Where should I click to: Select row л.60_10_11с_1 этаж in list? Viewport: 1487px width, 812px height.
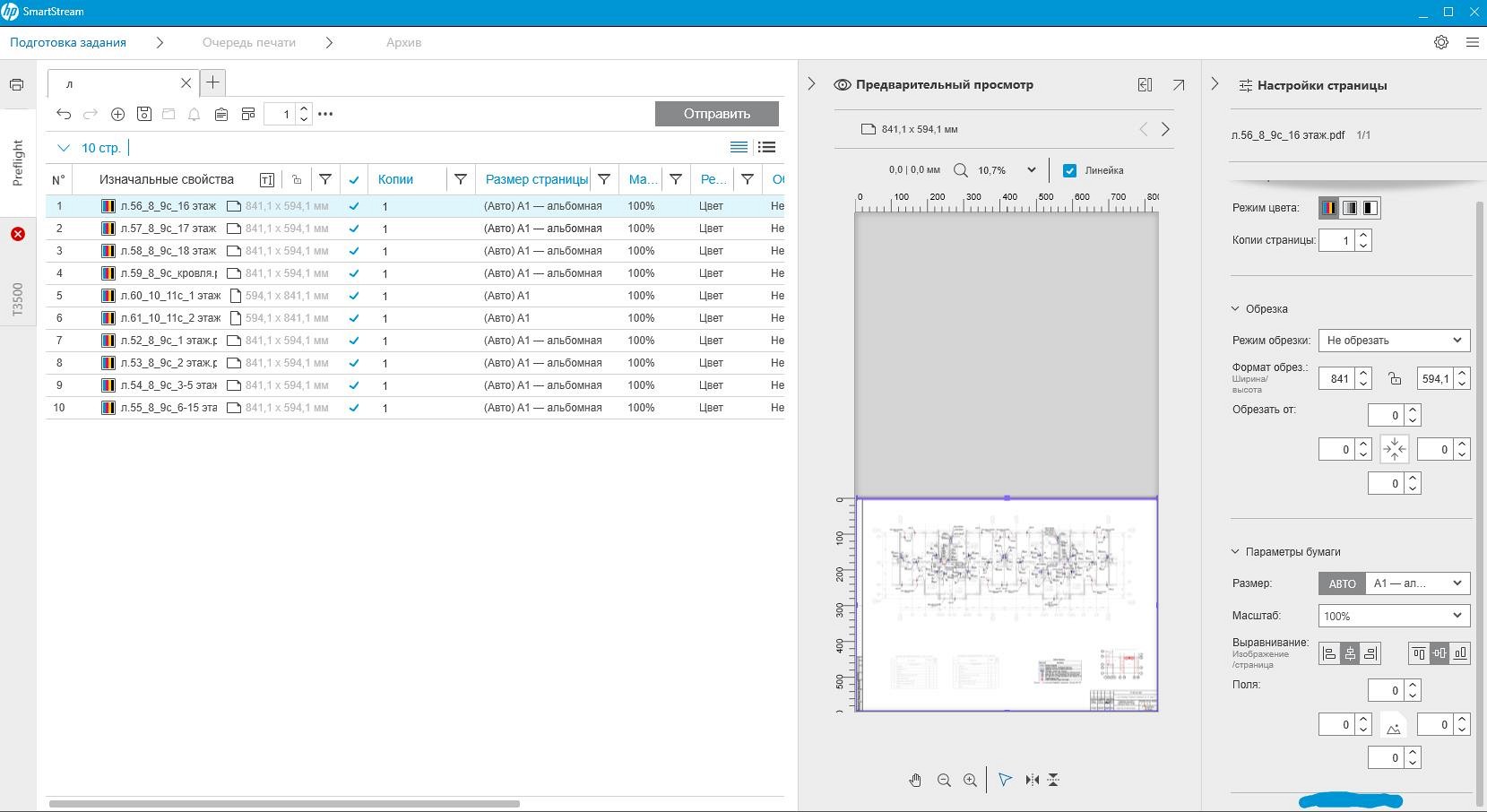click(170, 296)
